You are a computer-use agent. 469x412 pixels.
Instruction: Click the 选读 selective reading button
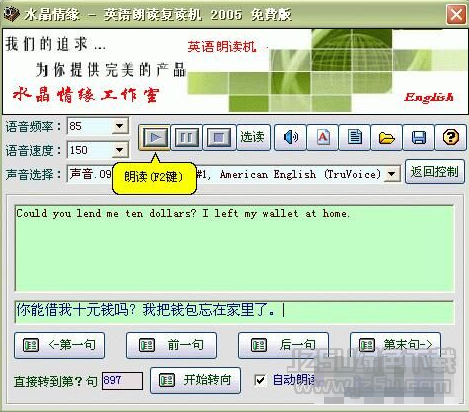(x=253, y=137)
